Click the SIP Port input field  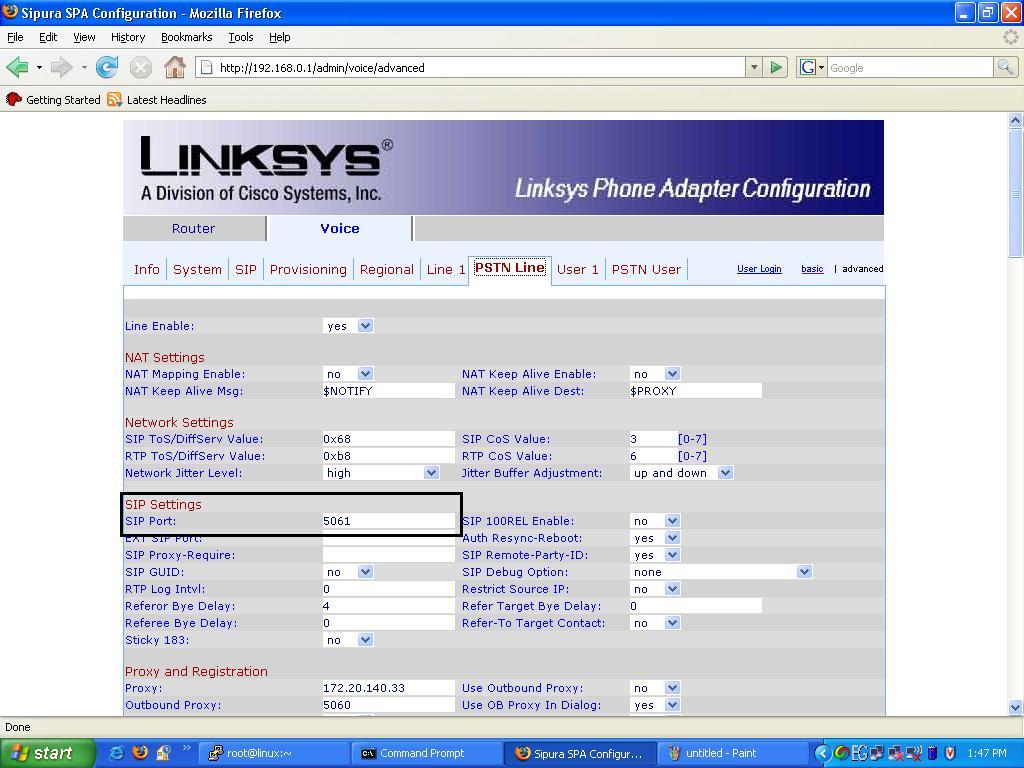(389, 521)
